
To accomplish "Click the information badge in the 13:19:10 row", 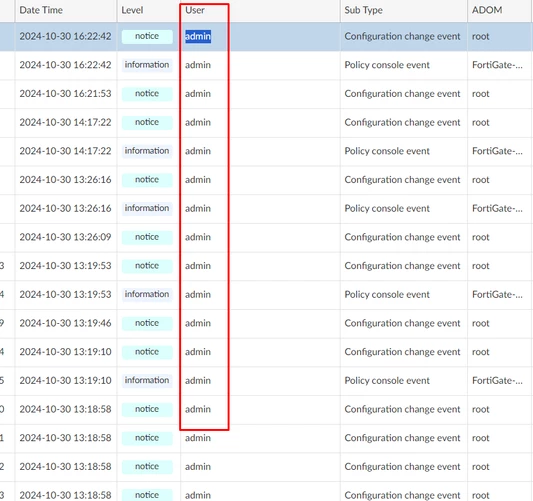I will click(147, 380).
